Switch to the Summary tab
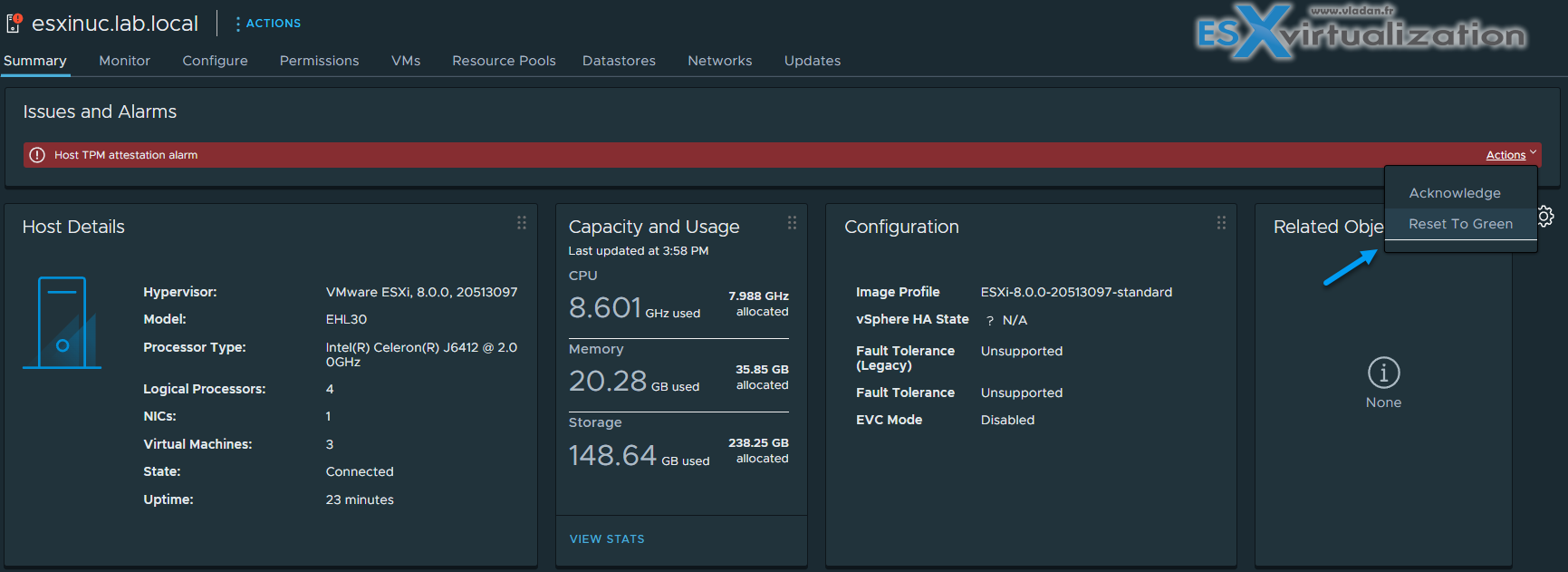The width and height of the screenshot is (1568, 572). pos(35,61)
